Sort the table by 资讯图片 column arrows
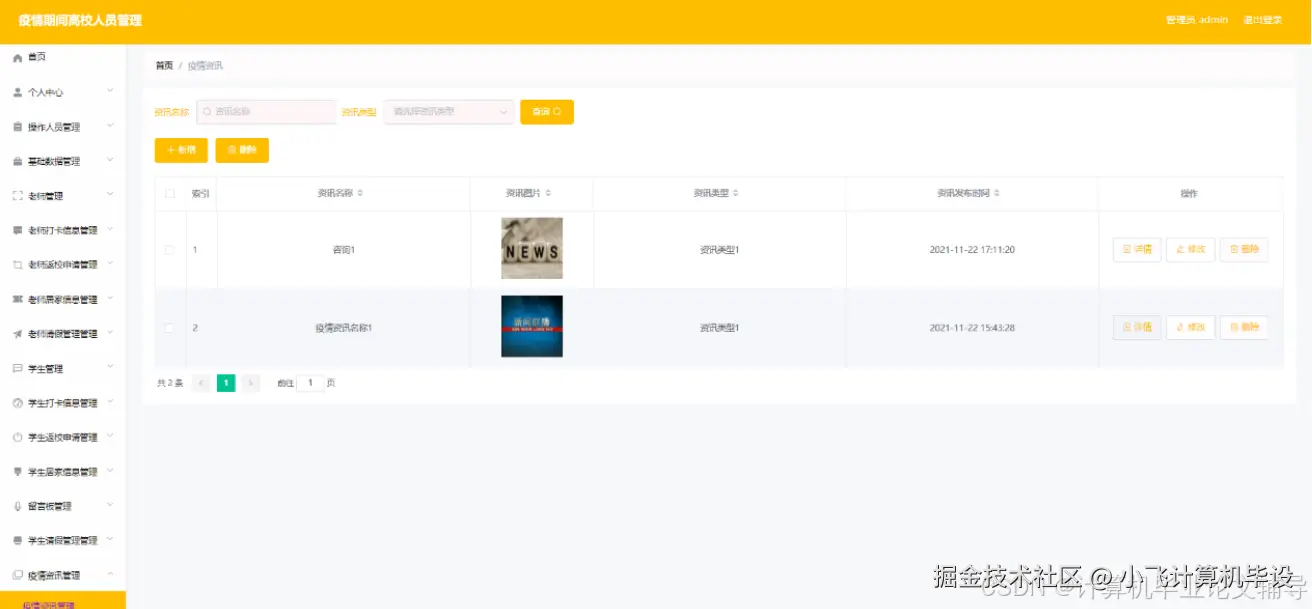The image size is (1312, 609). point(548,193)
